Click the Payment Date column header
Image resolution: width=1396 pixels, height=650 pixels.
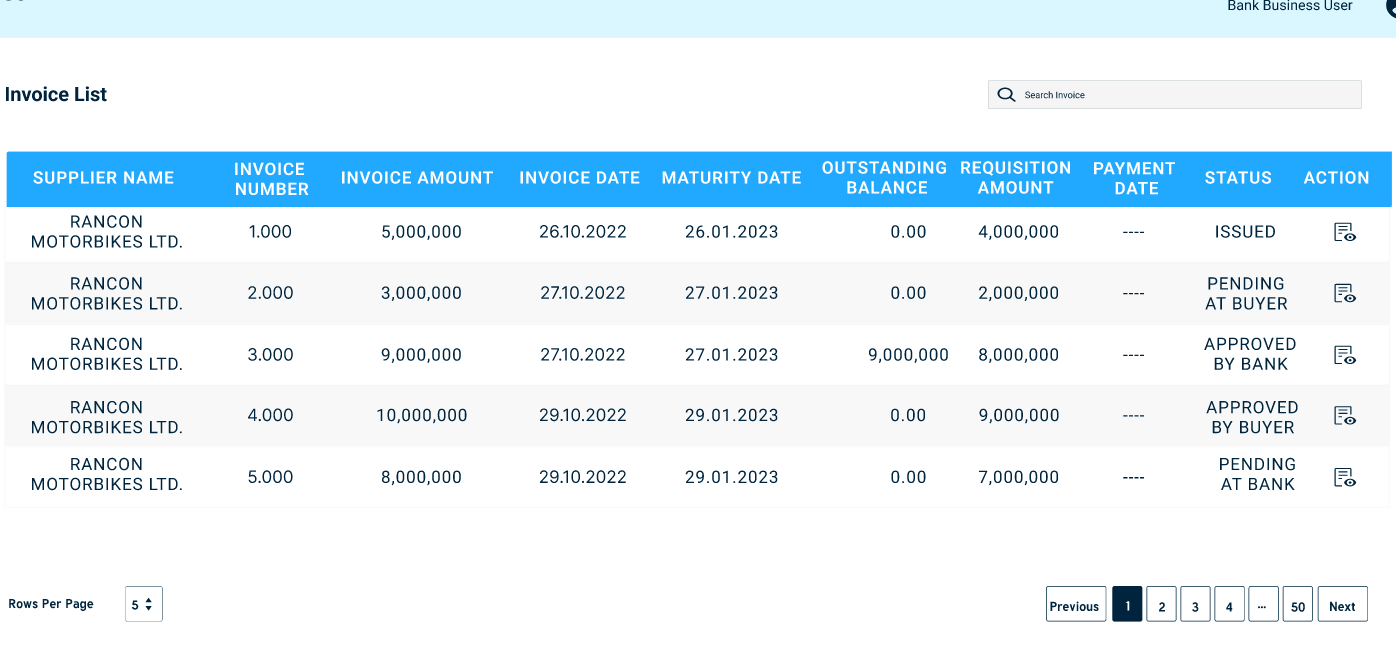pyautogui.click(x=1134, y=178)
